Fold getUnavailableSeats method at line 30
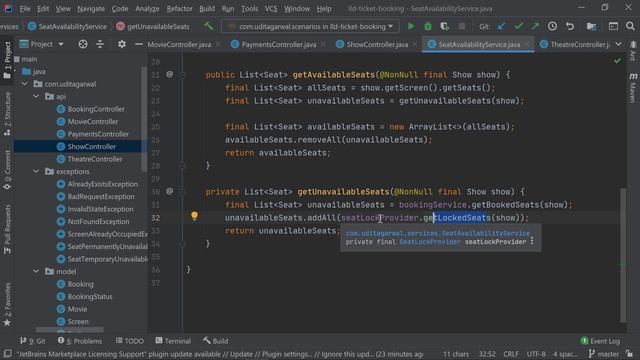 pyautogui.click(x=182, y=192)
